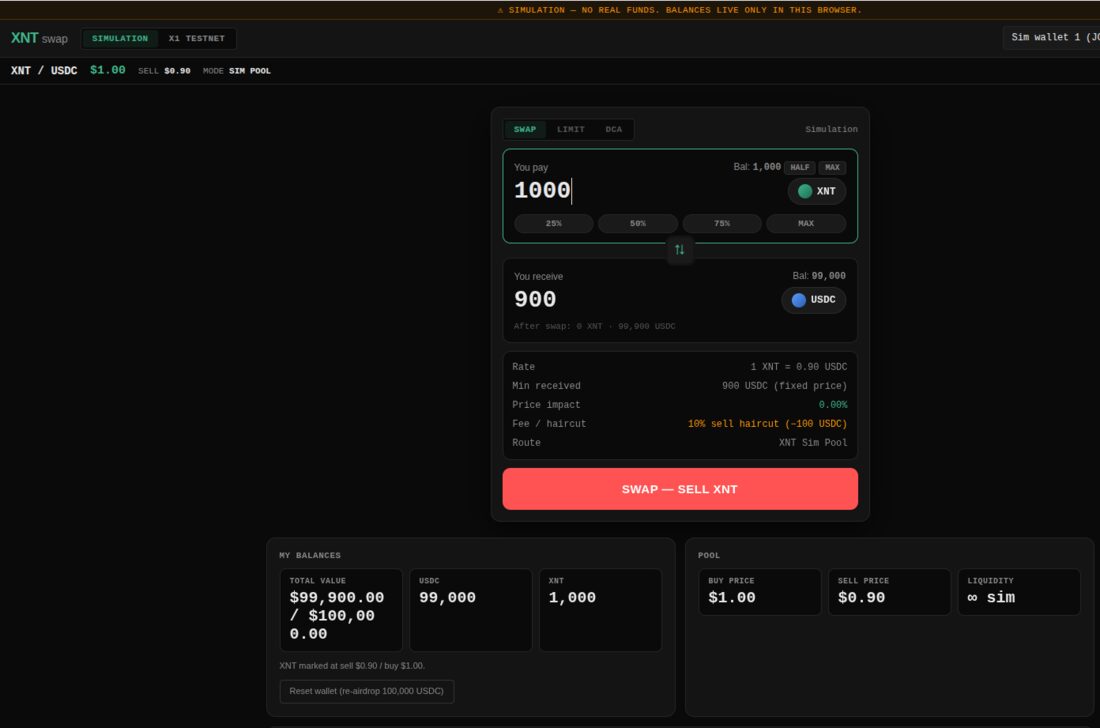1100x728 pixels.
Task: Click the Bal: 1,000 pay balance
Action: pyautogui.click(x=756, y=167)
